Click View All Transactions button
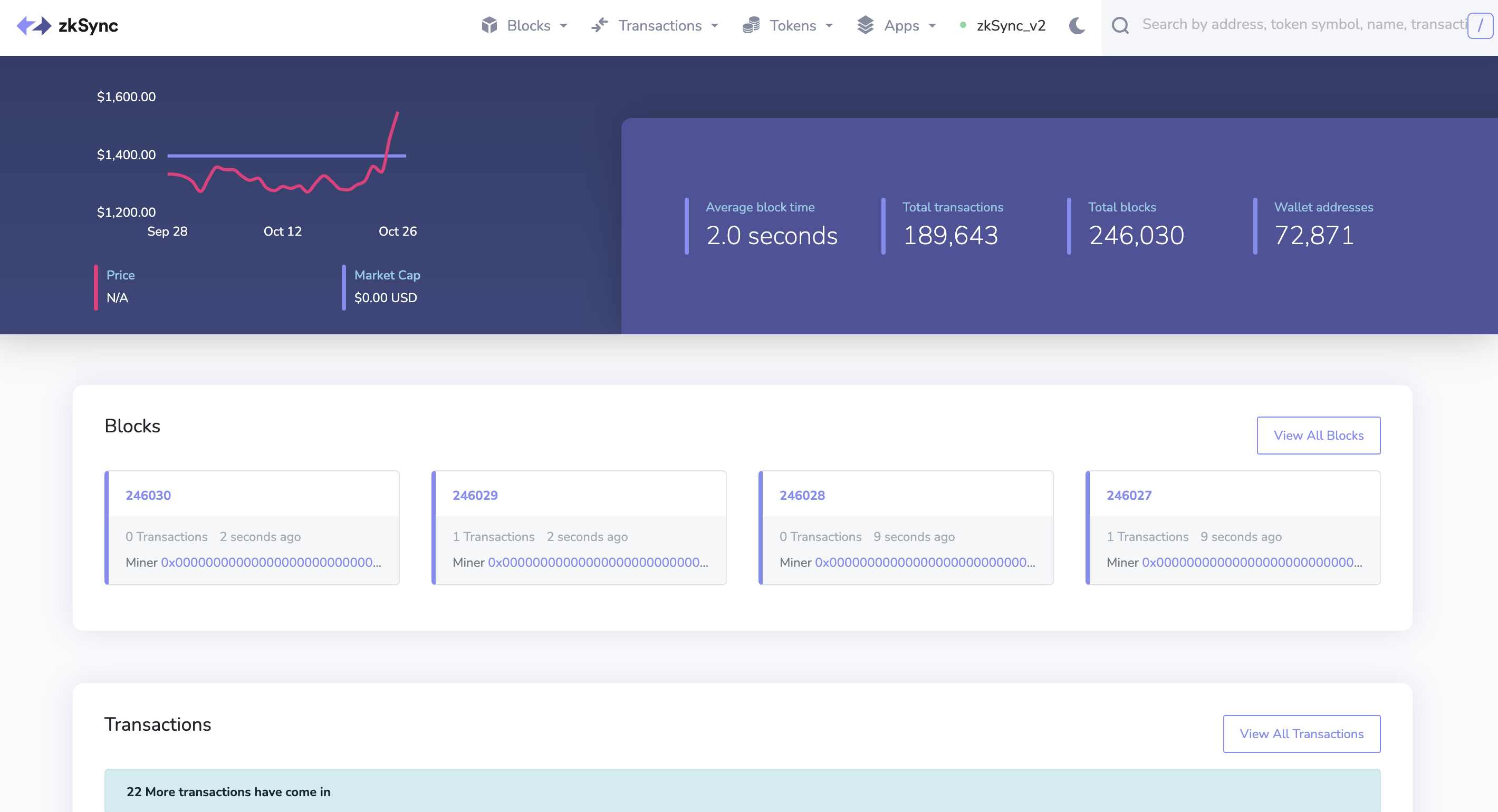The image size is (1498, 812). 1301,734
